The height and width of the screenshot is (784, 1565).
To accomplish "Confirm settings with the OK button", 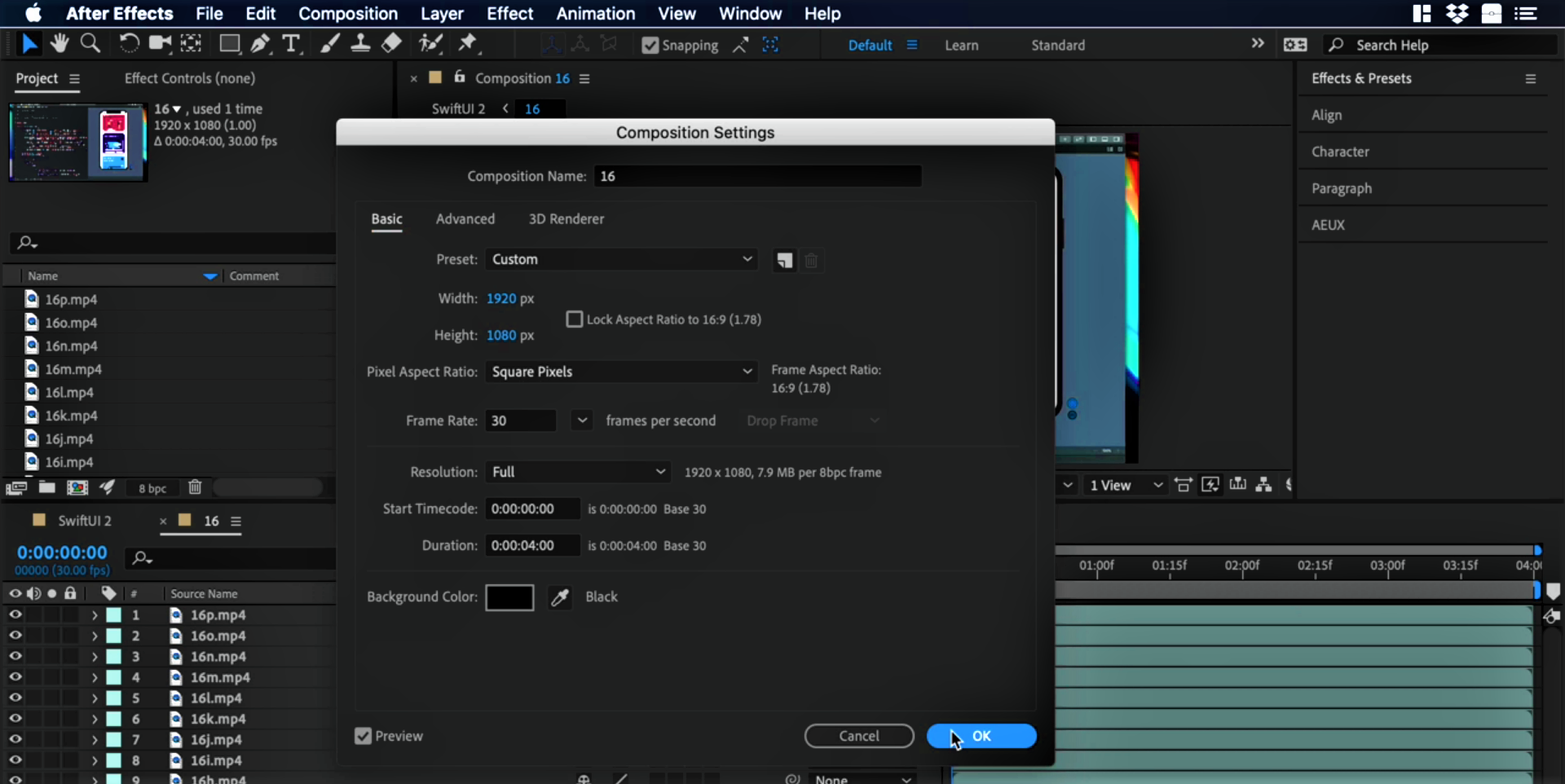I will coord(981,736).
